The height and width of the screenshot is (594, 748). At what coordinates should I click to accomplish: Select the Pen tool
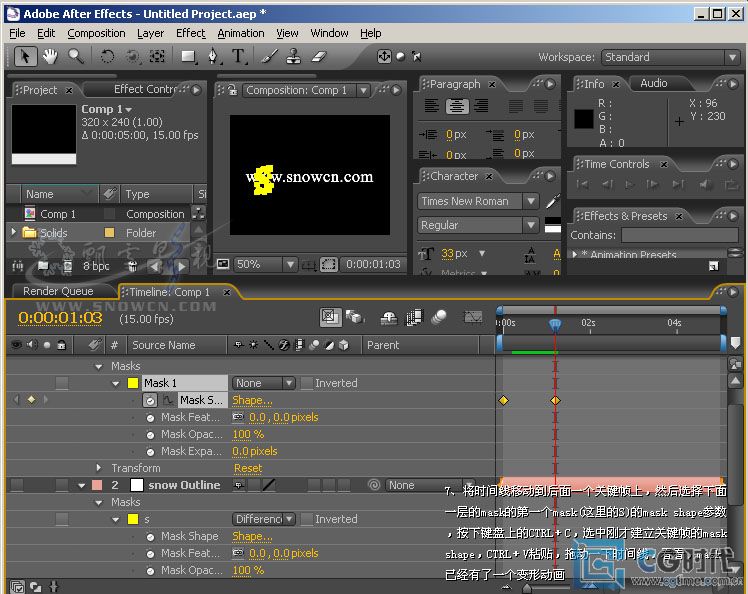pyautogui.click(x=213, y=56)
